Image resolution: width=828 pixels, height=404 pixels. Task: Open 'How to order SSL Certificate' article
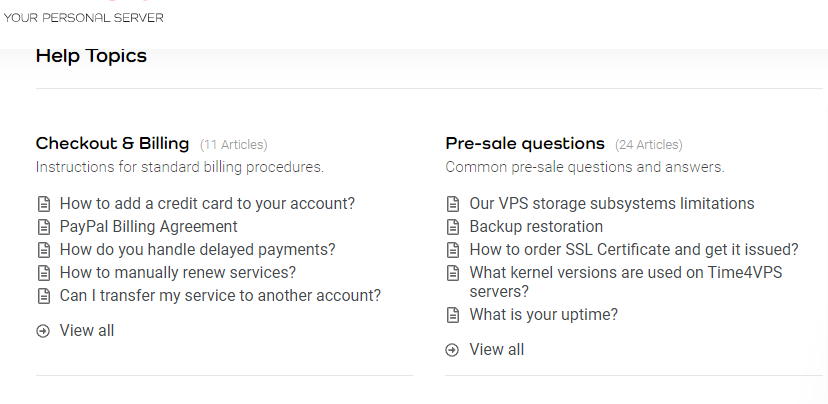coord(634,250)
